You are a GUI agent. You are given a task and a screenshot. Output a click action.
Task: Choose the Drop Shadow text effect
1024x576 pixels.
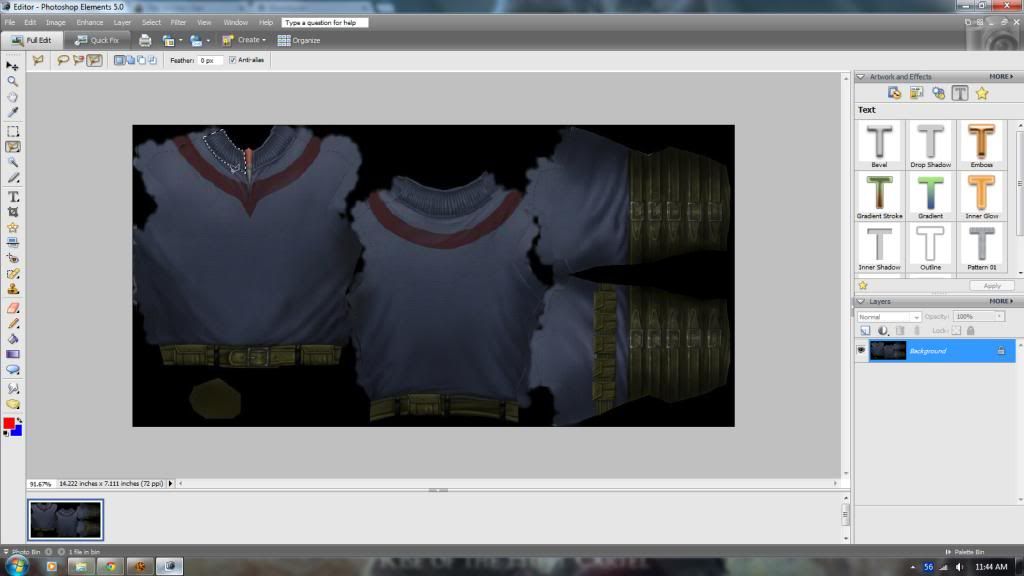coord(931,145)
